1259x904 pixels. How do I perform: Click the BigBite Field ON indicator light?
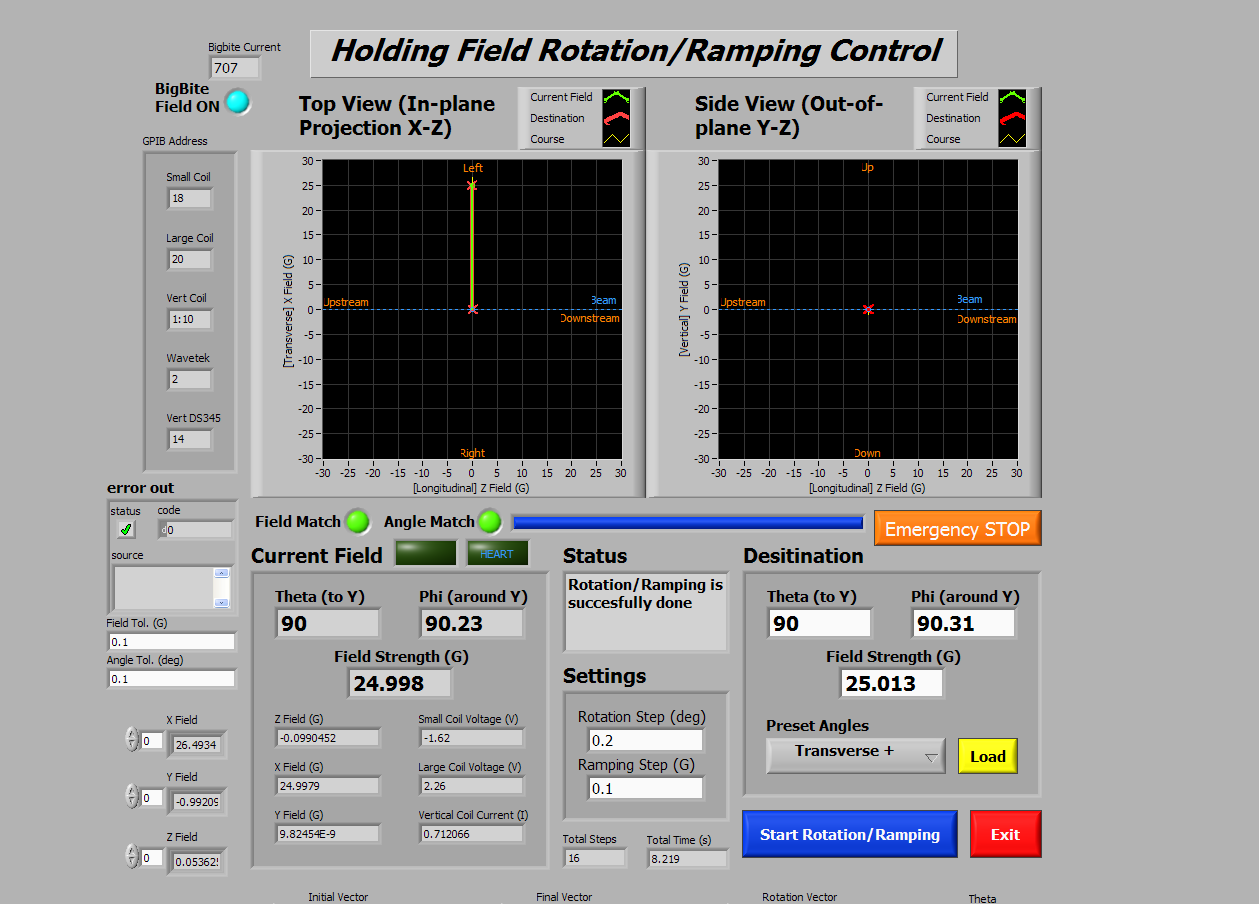click(237, 101)
